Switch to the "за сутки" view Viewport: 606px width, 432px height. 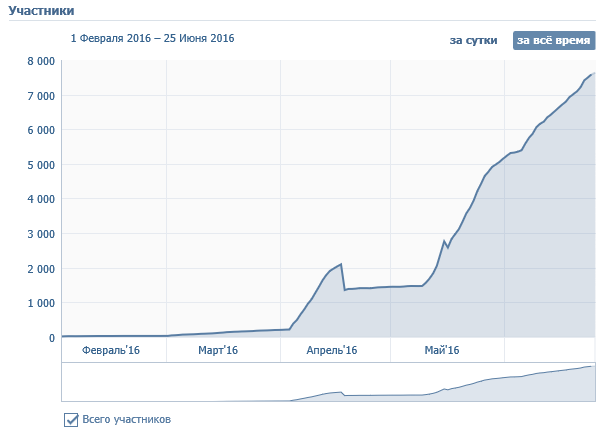(473, 41)
